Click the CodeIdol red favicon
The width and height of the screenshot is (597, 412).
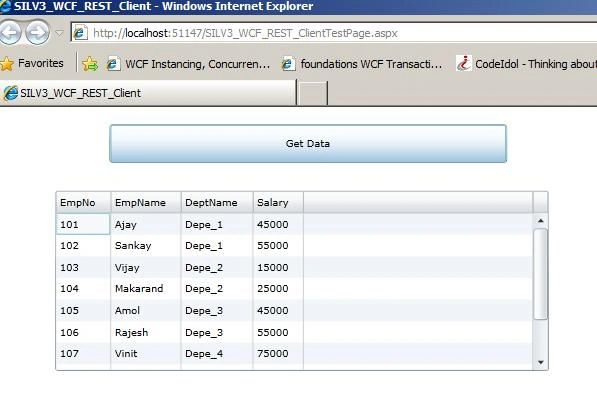464,63
